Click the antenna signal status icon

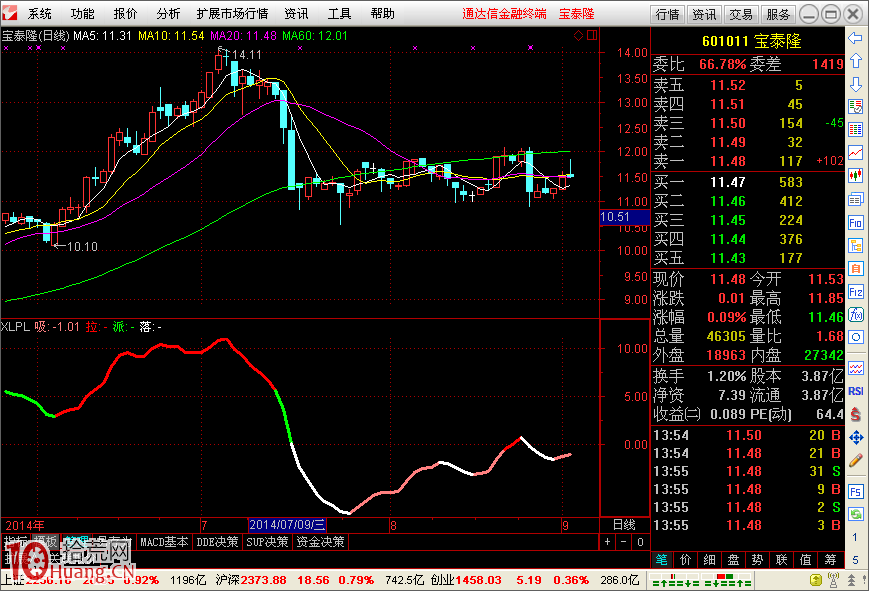(833, 580)
